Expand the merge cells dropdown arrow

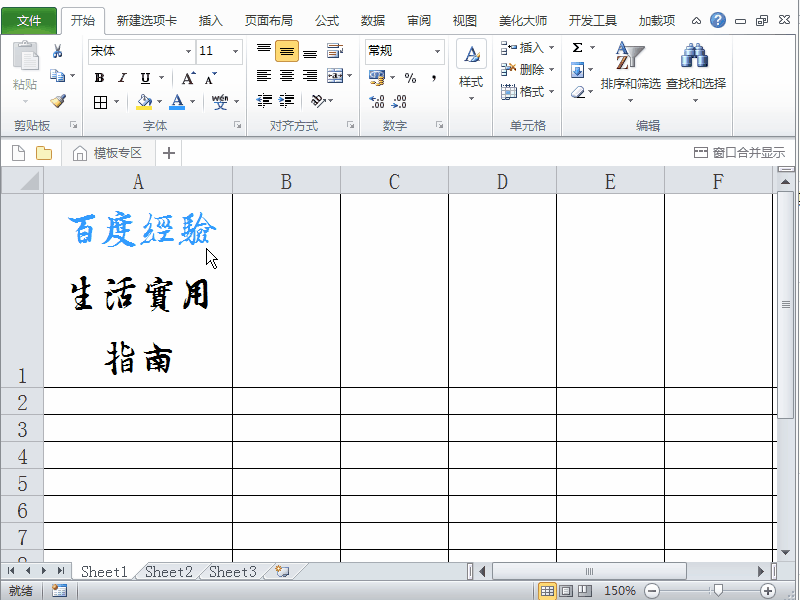pyautogui.click(x=349, y=76)
